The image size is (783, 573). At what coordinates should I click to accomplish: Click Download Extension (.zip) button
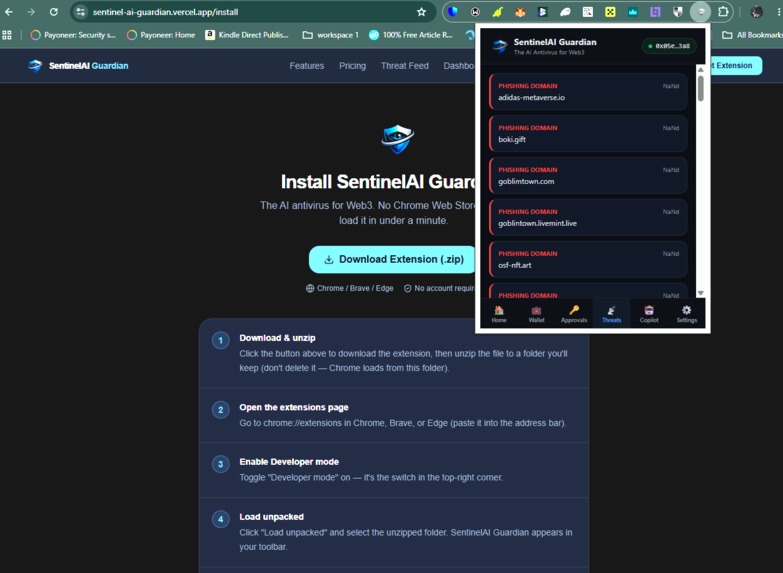click(x=393, y=259)
